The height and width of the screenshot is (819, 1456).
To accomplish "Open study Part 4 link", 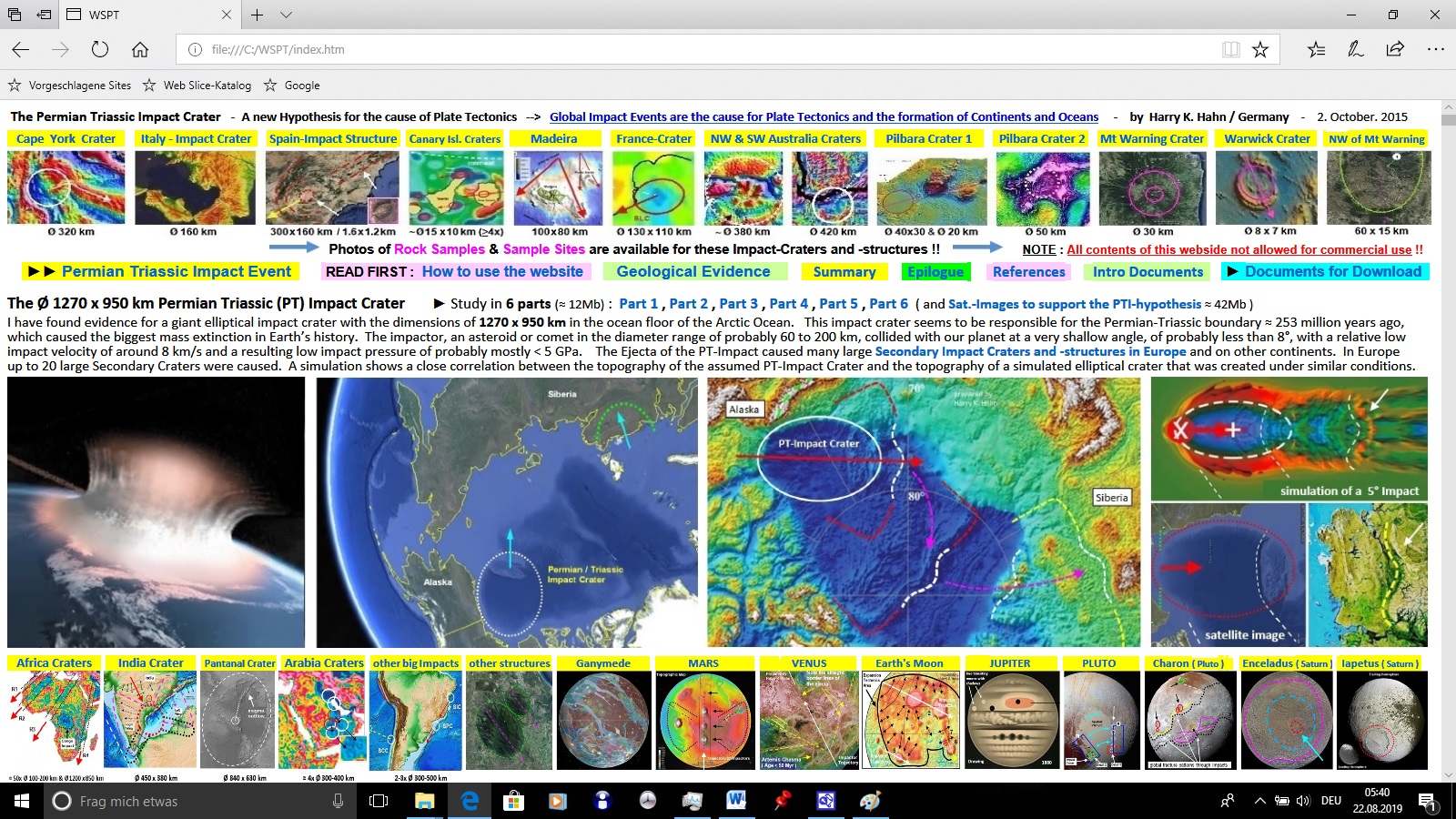I will [x=789, y=304].
